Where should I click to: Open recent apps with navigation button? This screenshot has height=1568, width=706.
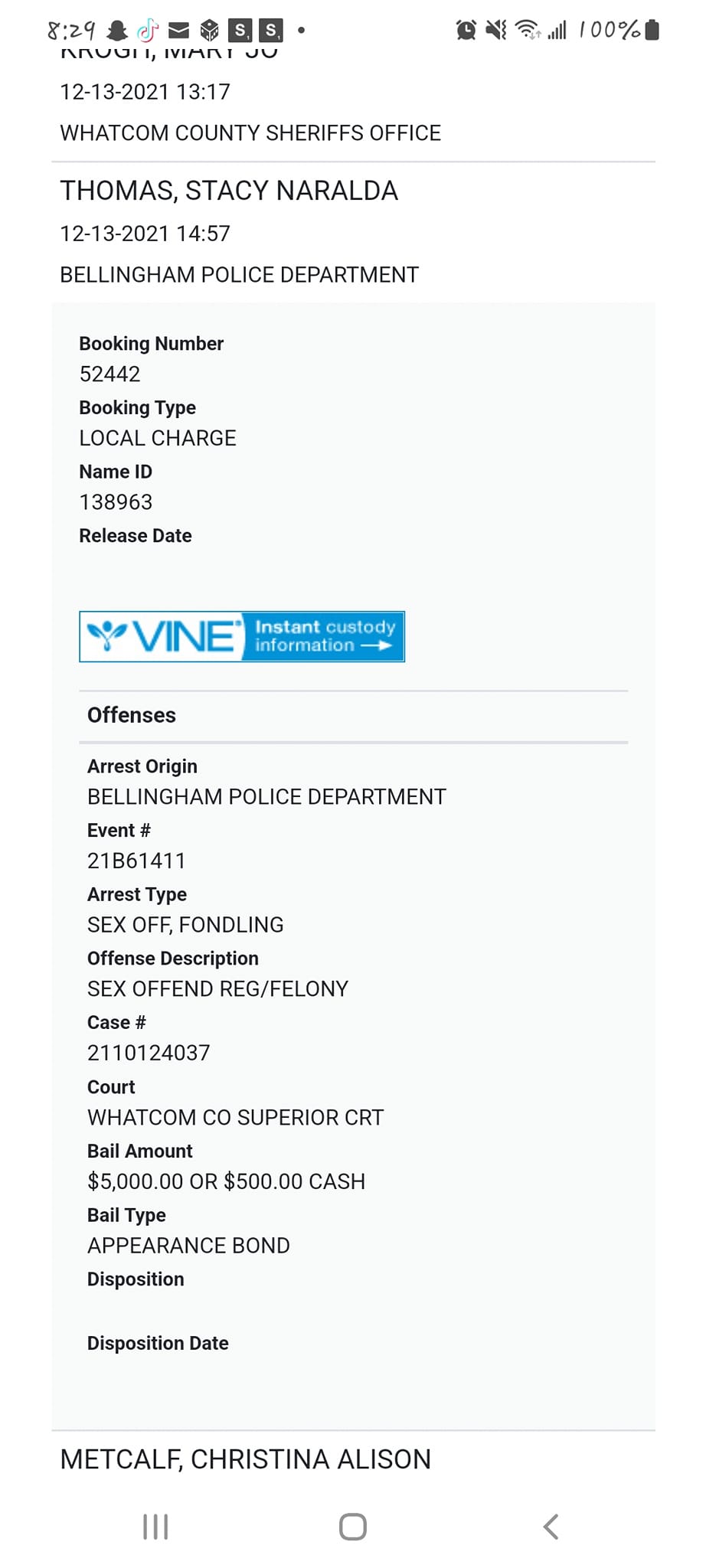[155, 1527]
